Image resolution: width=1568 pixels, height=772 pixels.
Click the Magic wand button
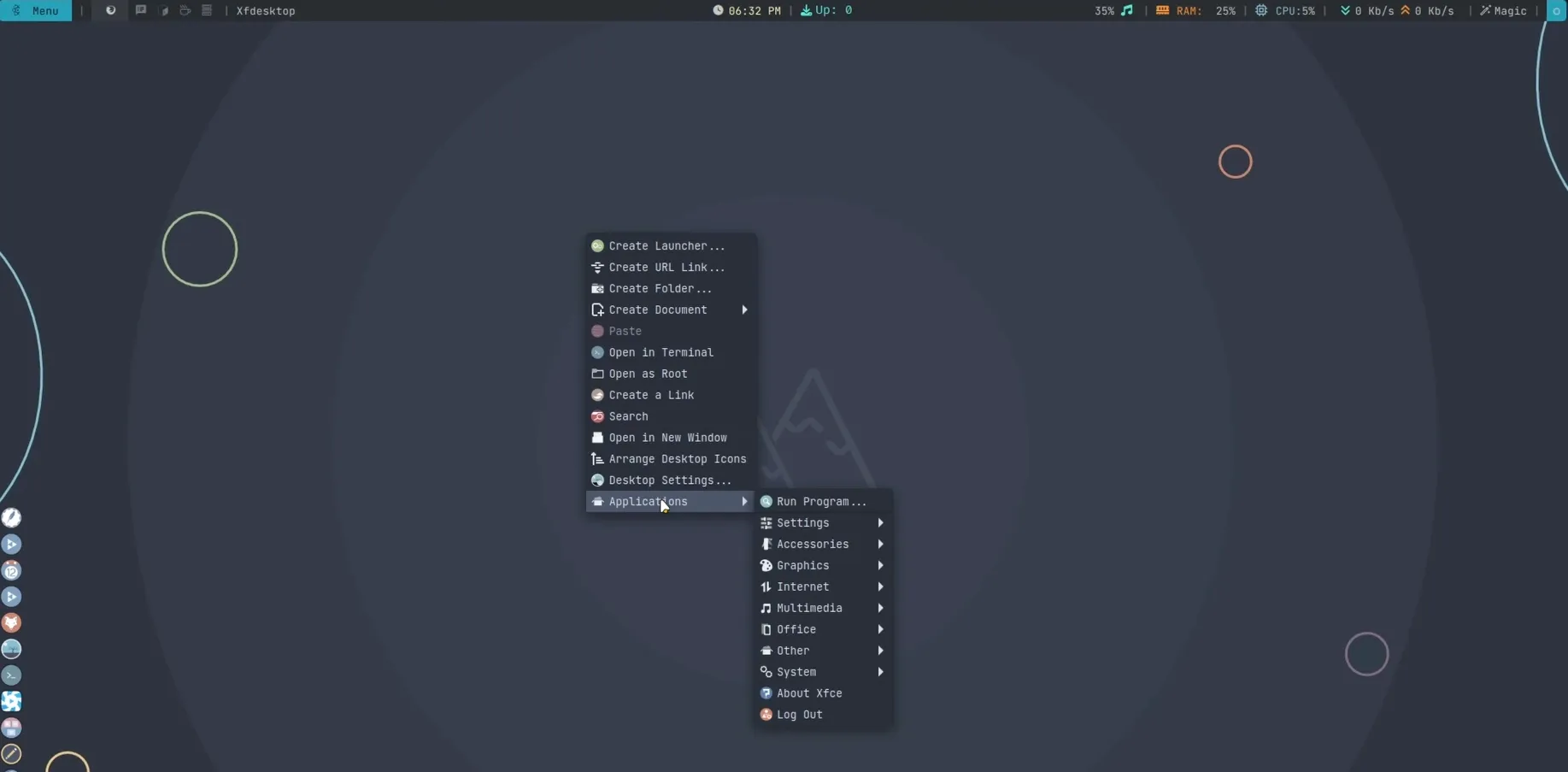point(1503,10)
